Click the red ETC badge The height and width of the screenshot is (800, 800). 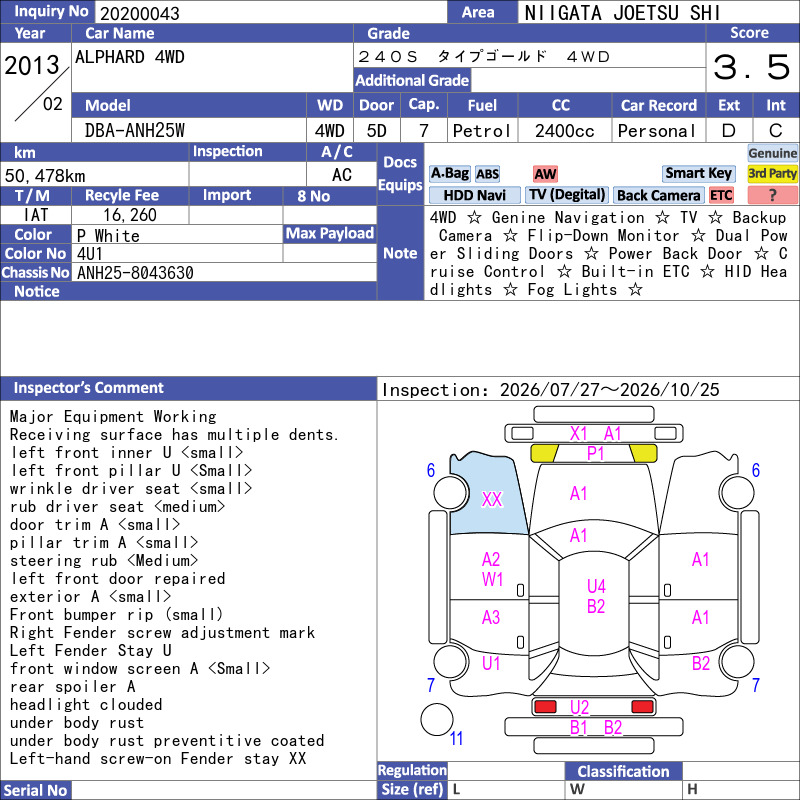pos(721,195)
